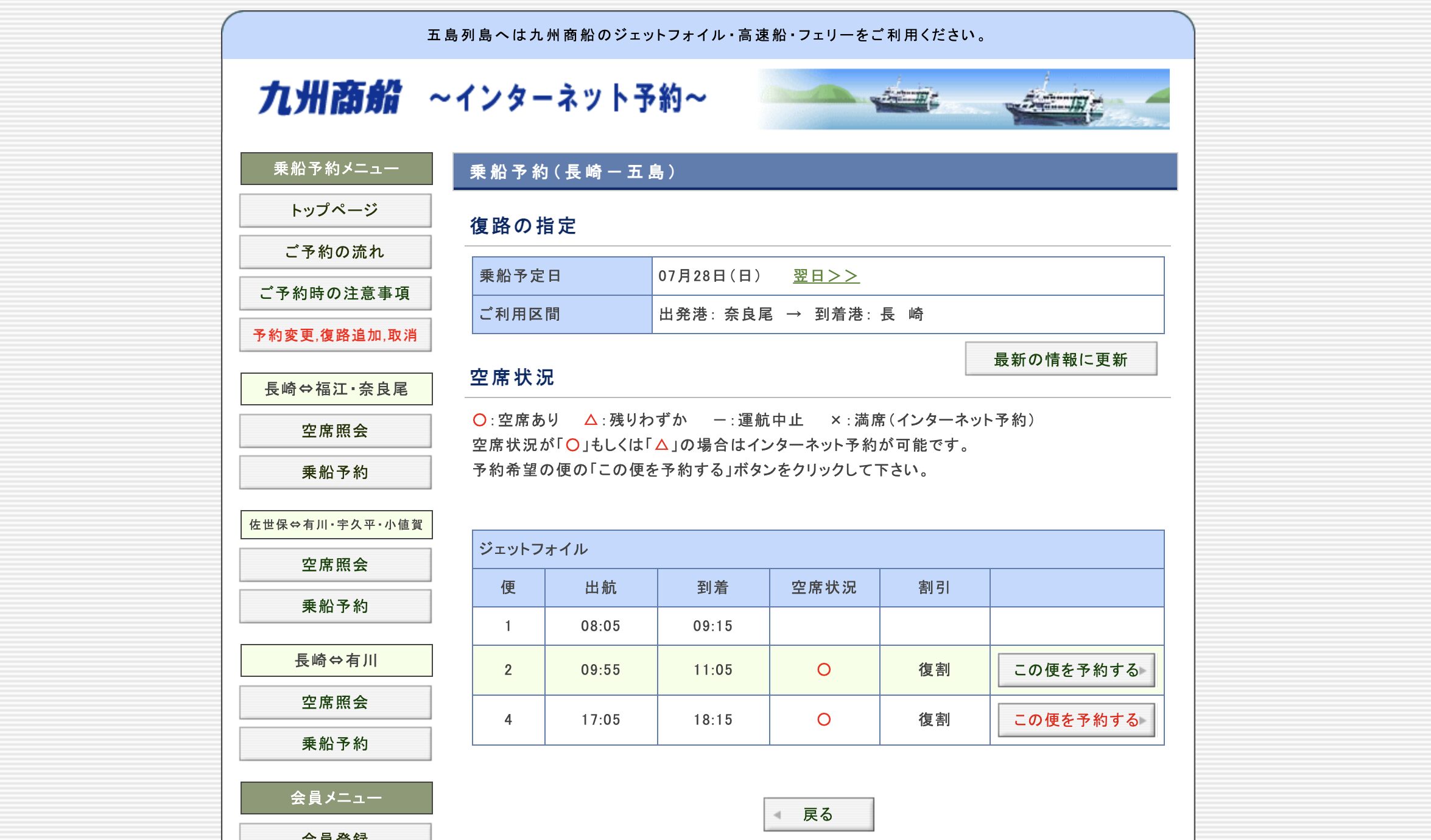
Task: Open 予約変更,復路追加,取消 menu item
Action: [336, 335]
